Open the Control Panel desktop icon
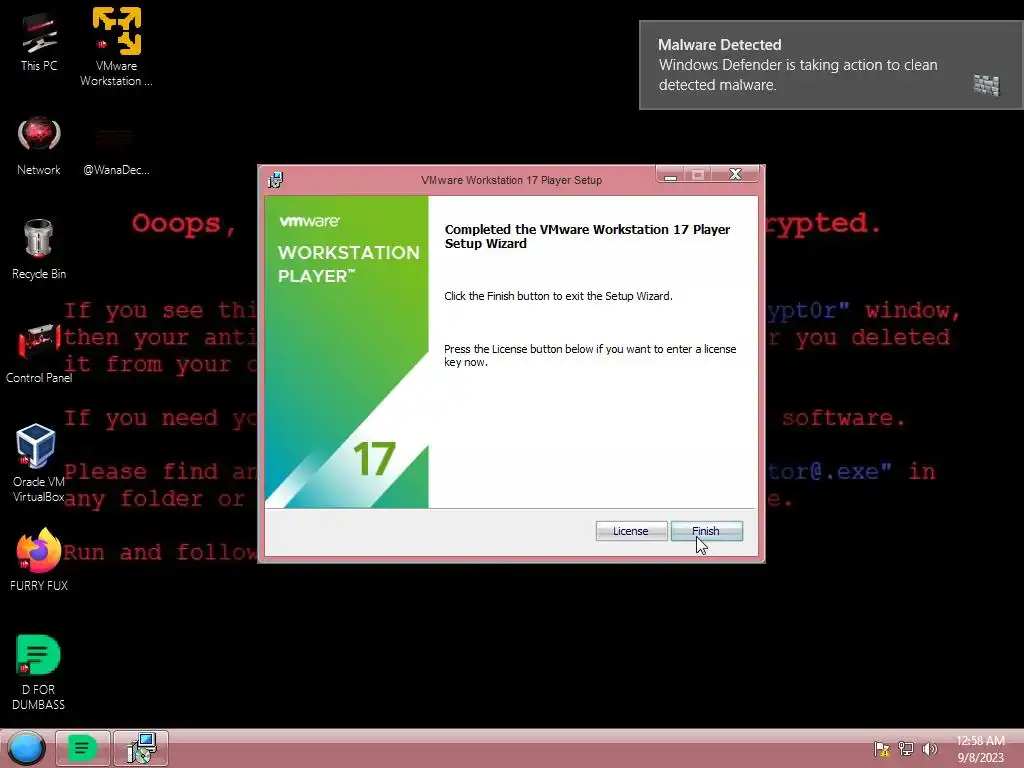 pyautogui.click(x=39, y=353)
